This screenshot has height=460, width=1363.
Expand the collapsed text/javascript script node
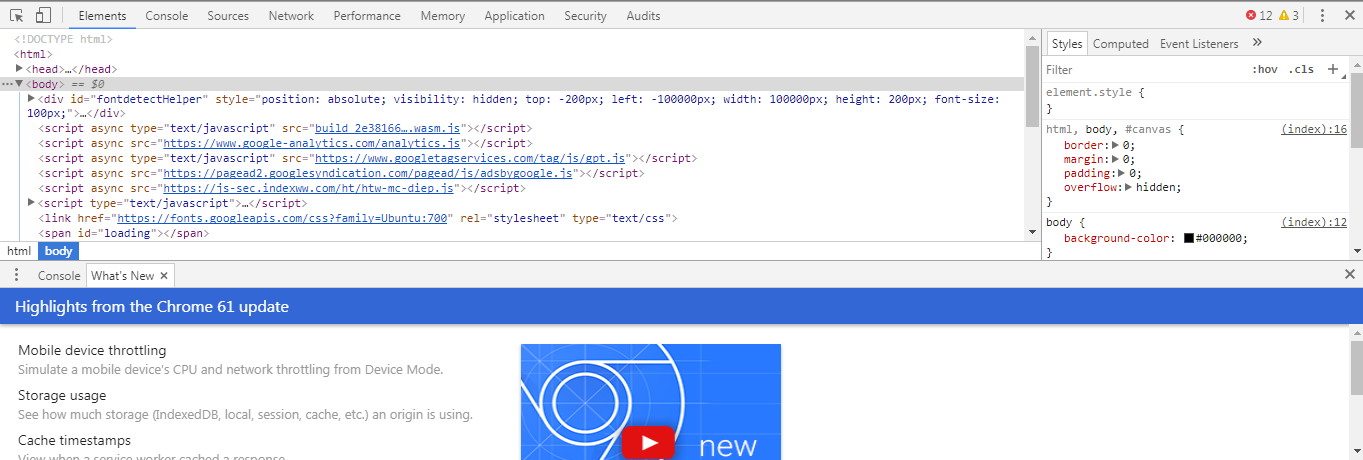[x=32, y=202]
